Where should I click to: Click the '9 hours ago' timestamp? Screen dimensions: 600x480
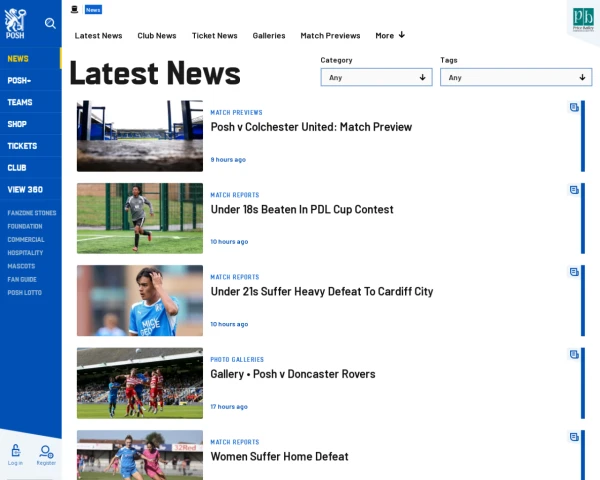(x=228, y=160)
